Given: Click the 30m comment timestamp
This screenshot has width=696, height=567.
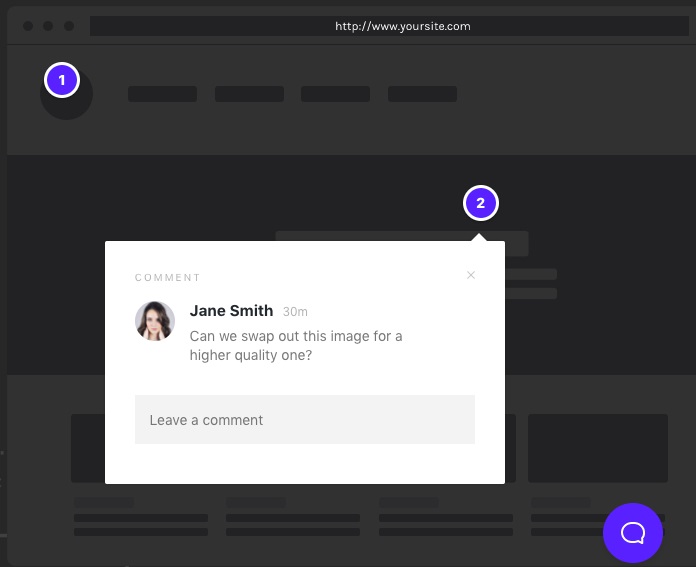Looking at the screenshot, I should [x=295, y=312].
